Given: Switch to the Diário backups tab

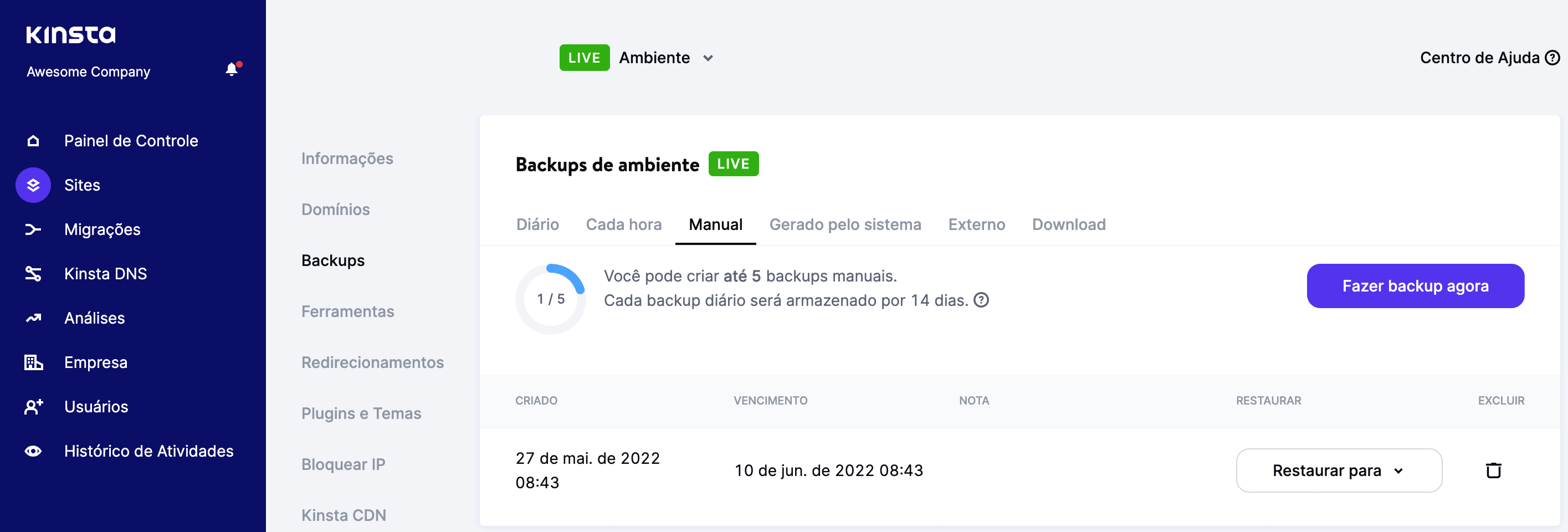Looking at the screenshot, I should tap(537, 224).
